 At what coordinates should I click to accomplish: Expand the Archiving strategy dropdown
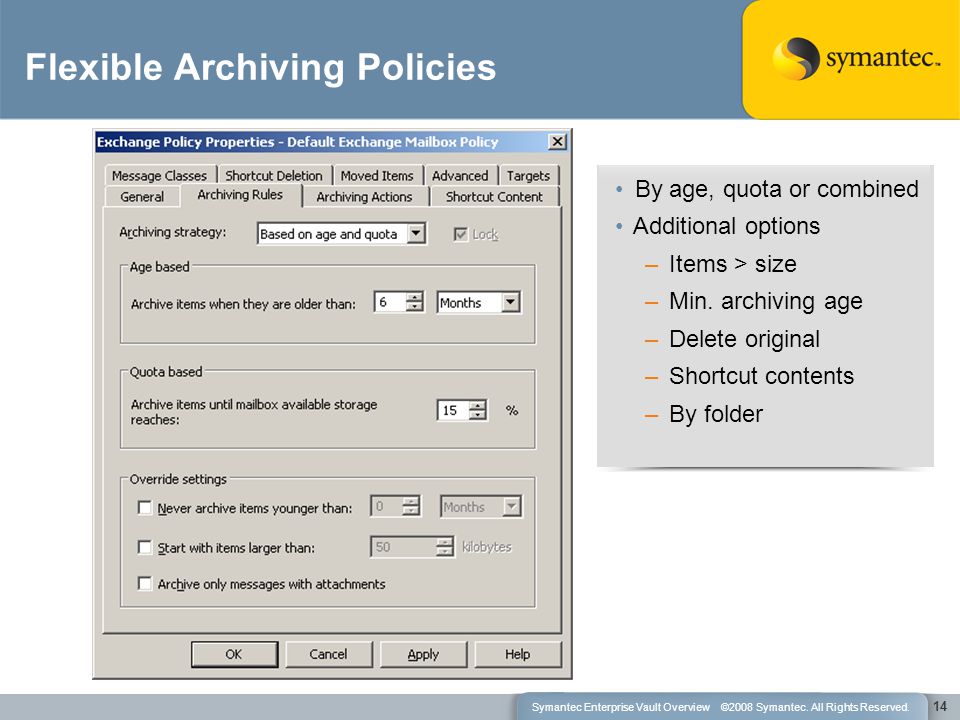pyautogui.click(x=416, y=233)
